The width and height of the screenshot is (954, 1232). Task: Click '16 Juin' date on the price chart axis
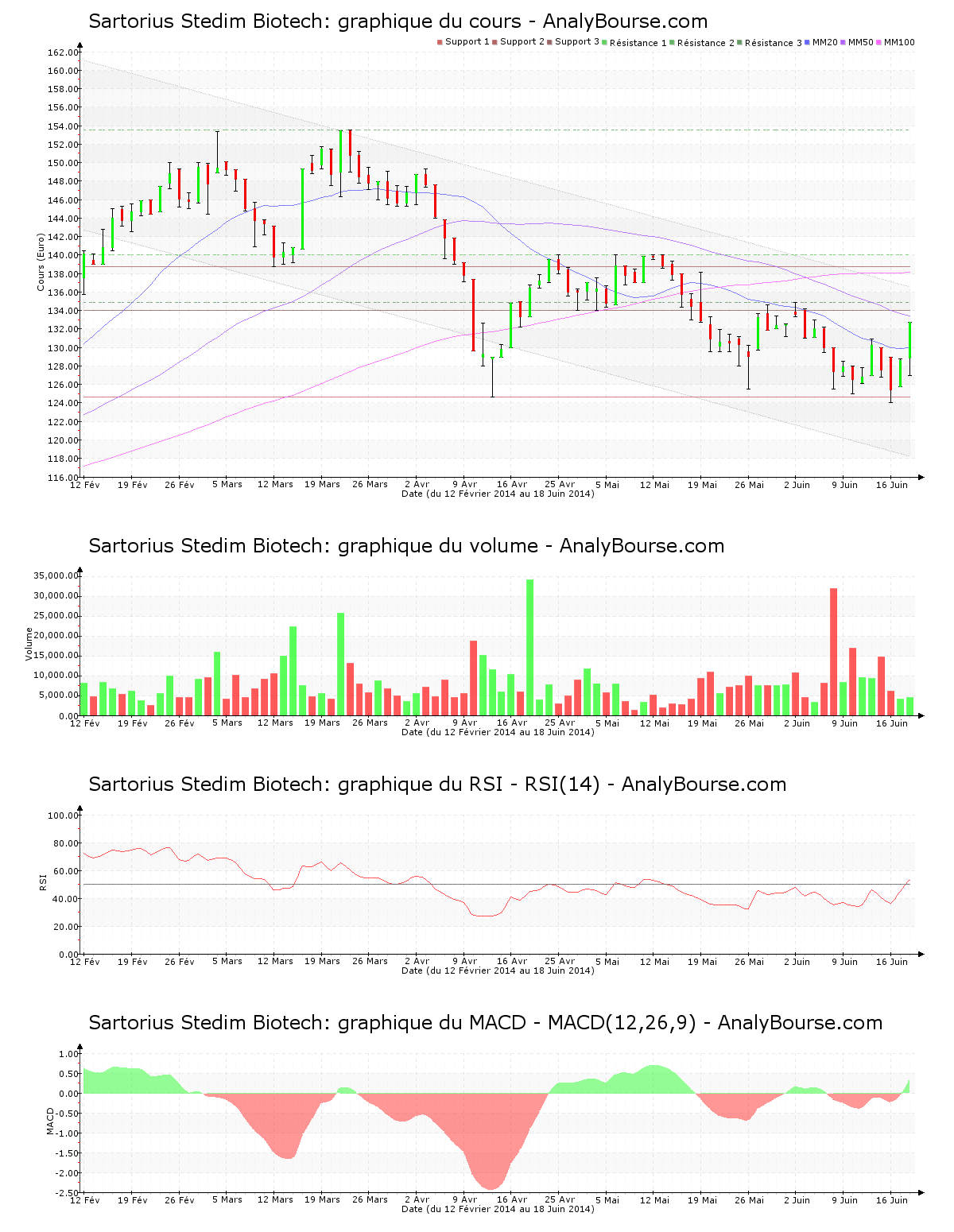click(892, 485)
